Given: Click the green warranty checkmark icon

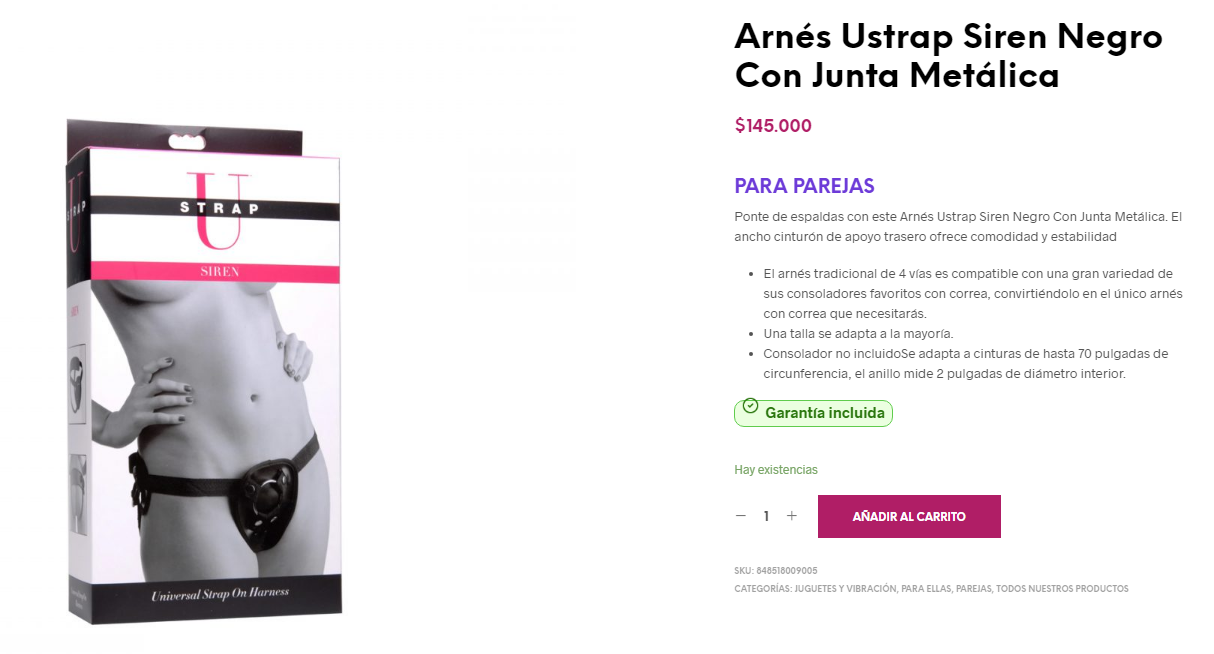Looking at the screenshot, I should click(x=750, y=406).
